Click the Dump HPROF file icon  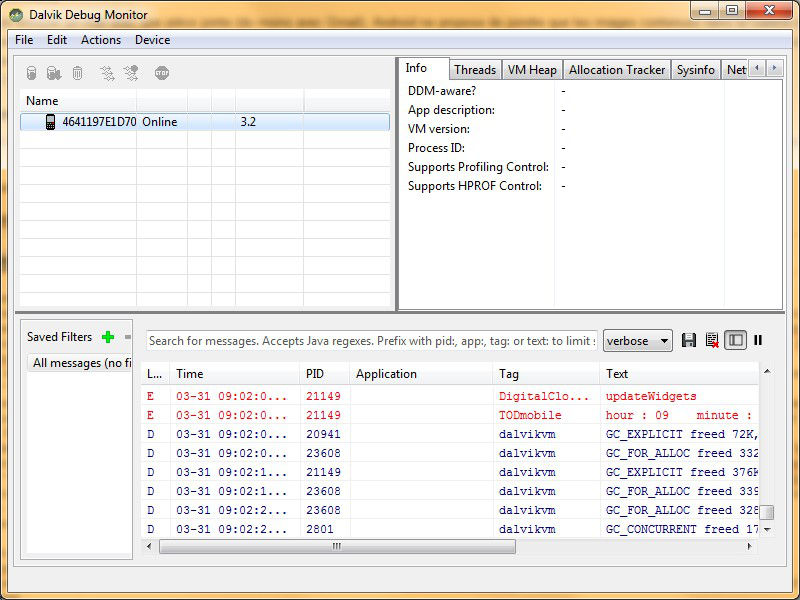click(54, 73)
